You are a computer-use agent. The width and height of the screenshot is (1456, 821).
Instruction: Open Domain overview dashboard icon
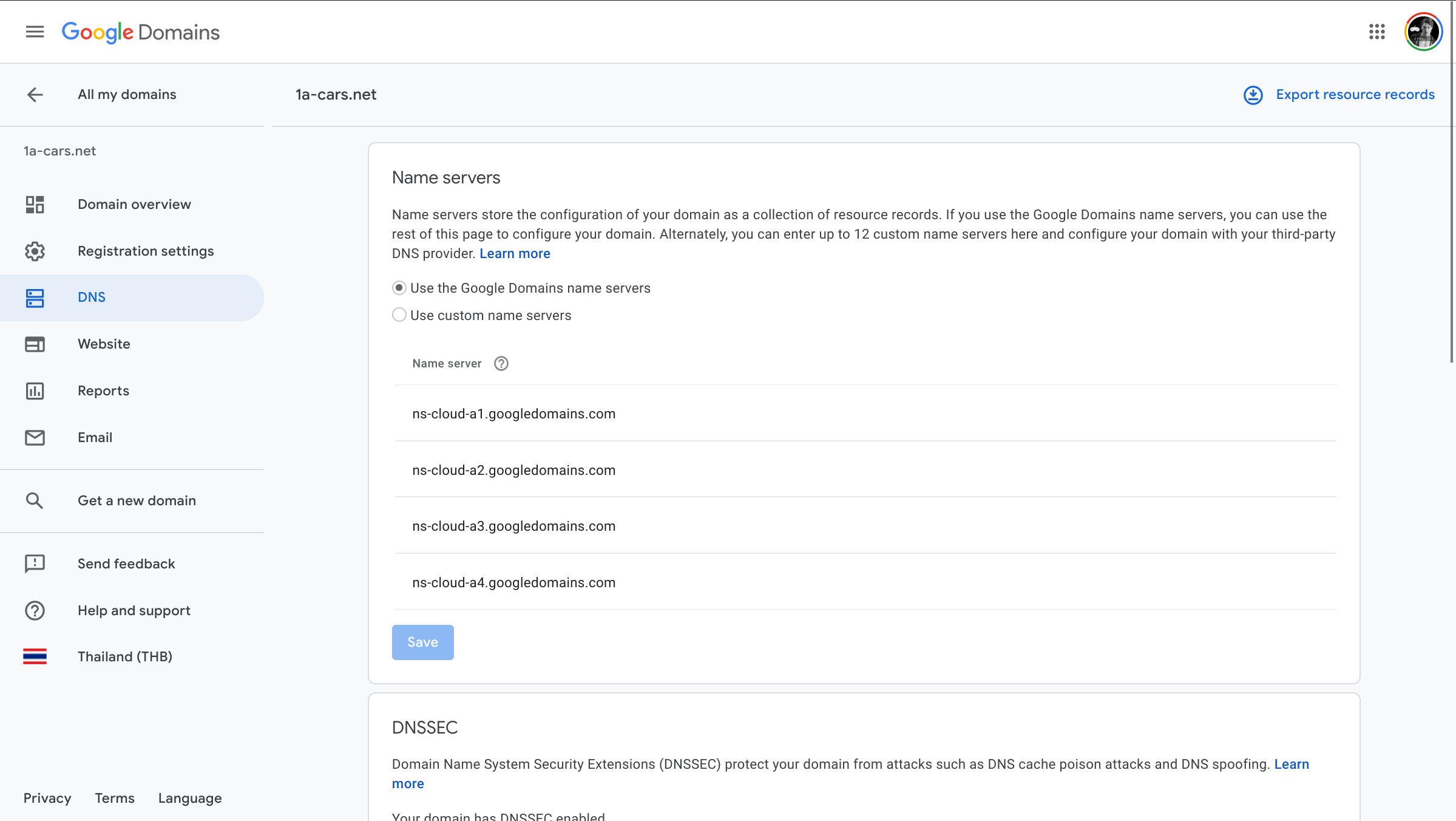tap(35, 205)
